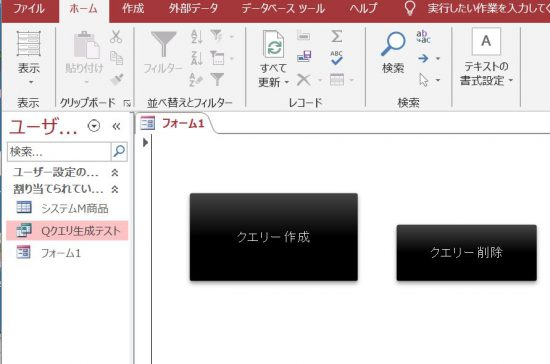Click the navigation pane 検索 field
This screenshot has height=364, width=550.
[x=59, y=151]
